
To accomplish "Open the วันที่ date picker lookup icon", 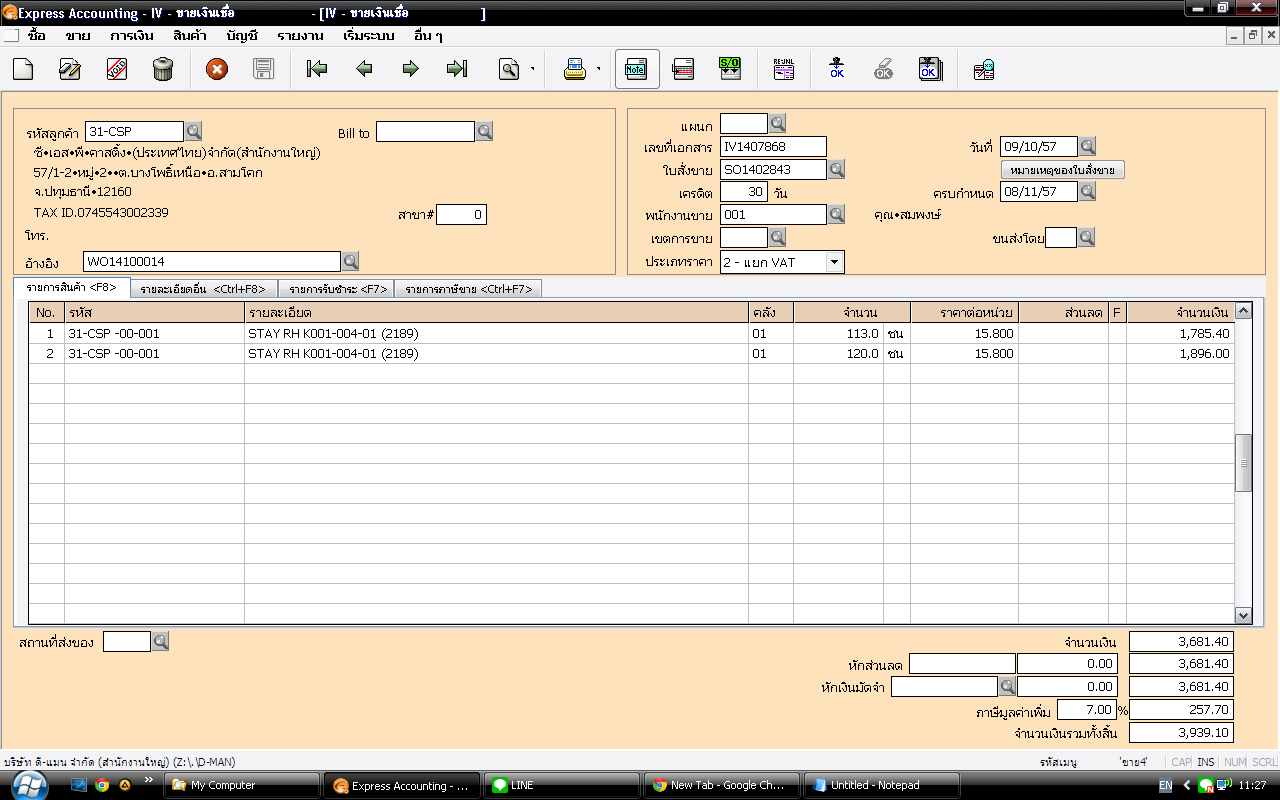I will (1088, 146).
